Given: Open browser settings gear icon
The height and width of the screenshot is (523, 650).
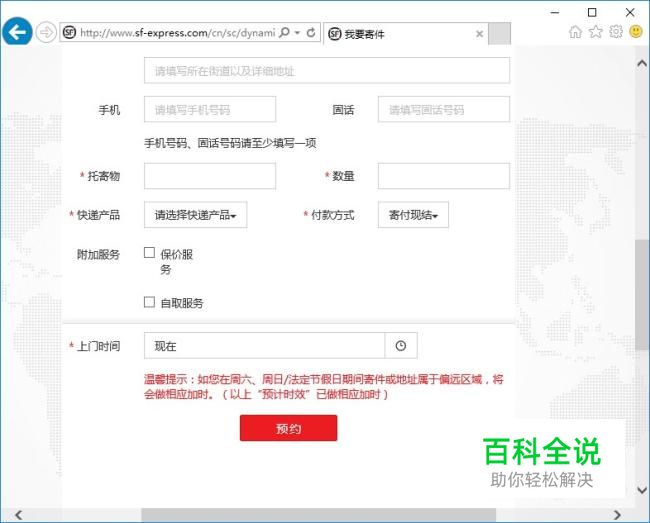Looking at the screenshot, I should click(x=616, y=31).
